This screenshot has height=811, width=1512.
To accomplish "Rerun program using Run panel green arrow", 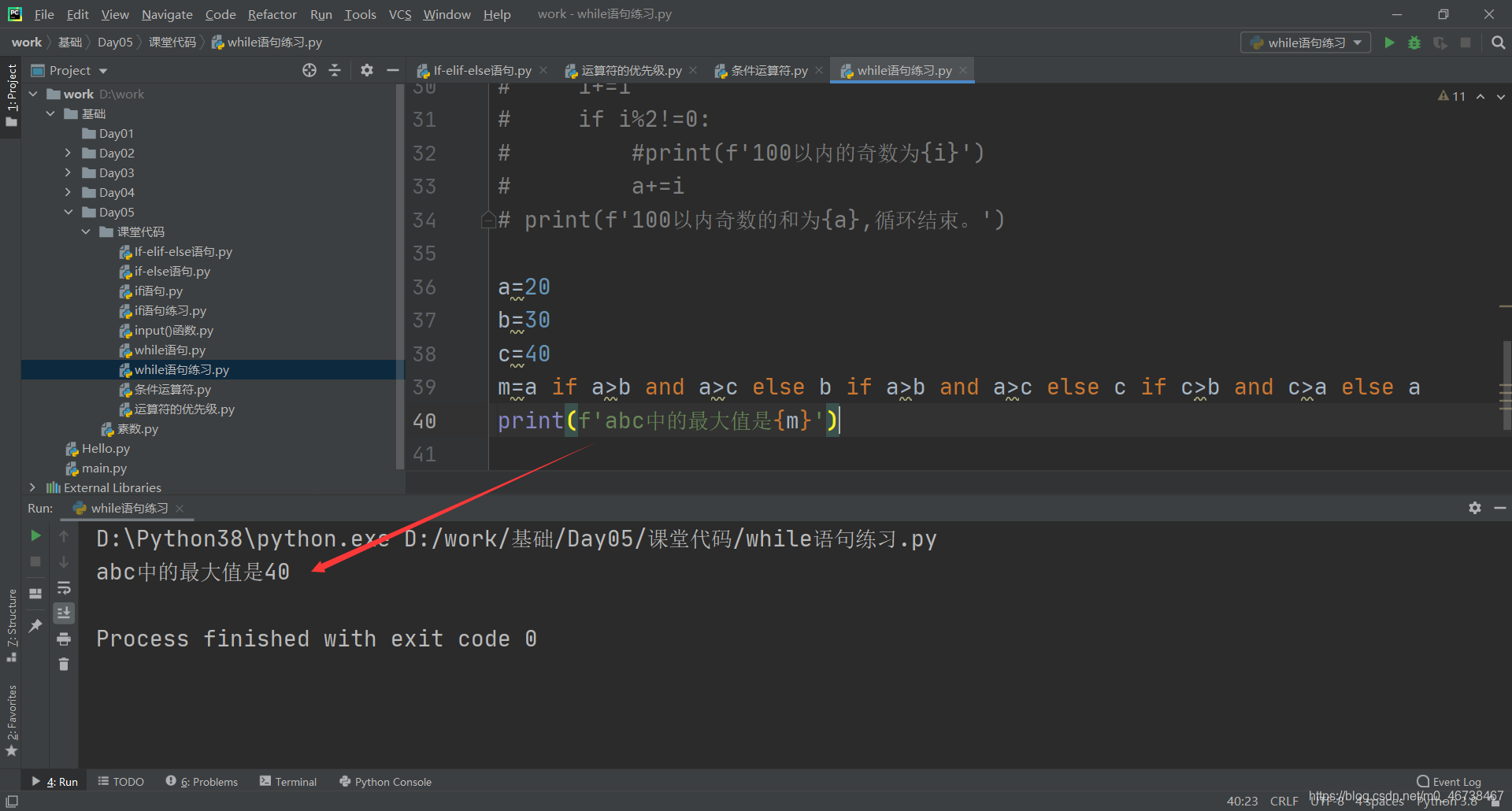I will tap(35, 535).
